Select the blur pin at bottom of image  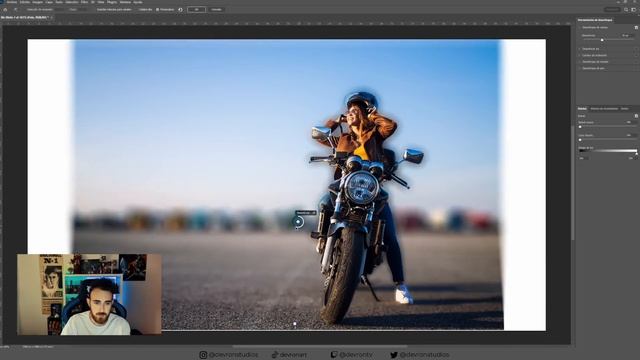[x=295, y=324]
